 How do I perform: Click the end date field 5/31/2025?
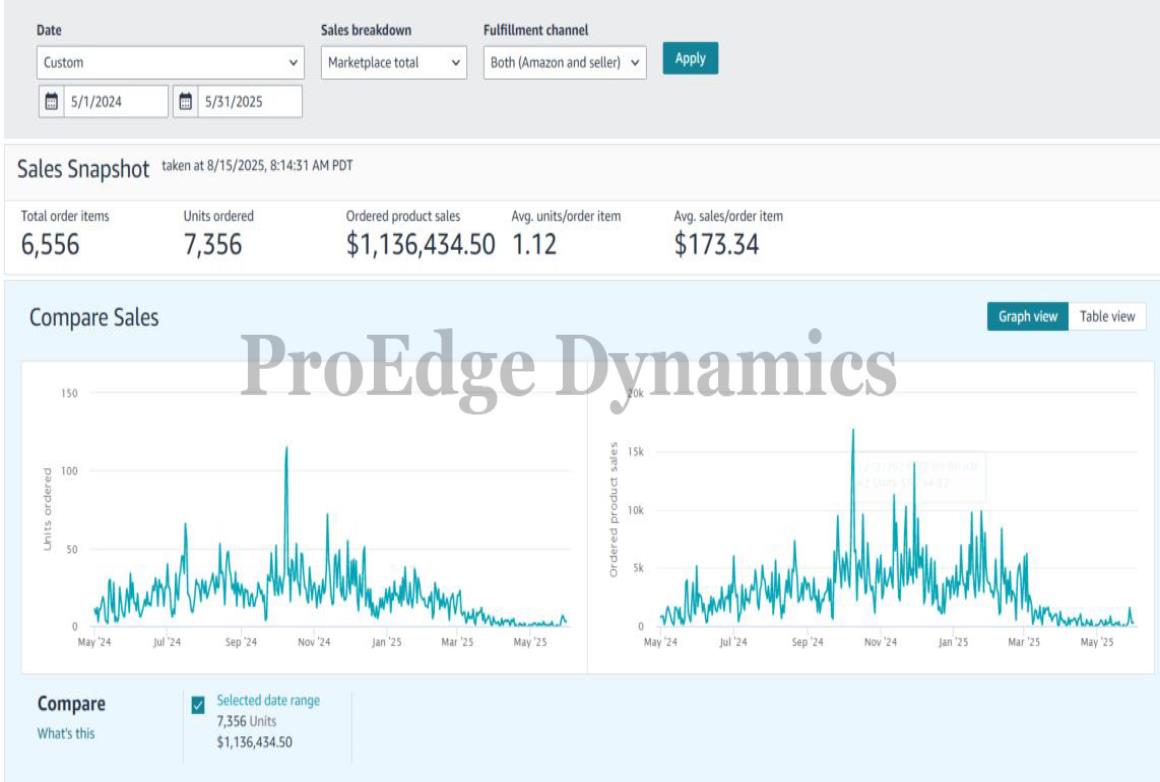click(x=249, y=101)
